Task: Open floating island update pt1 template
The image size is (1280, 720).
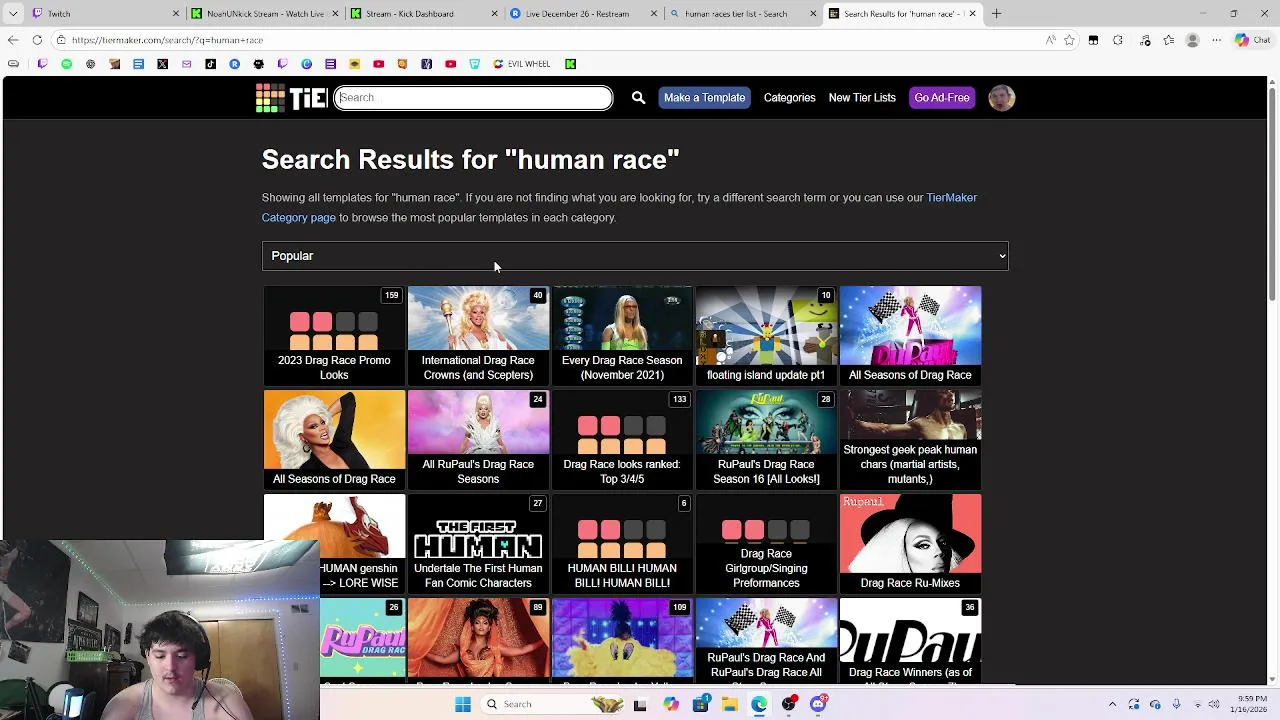Action: point(766,335)
